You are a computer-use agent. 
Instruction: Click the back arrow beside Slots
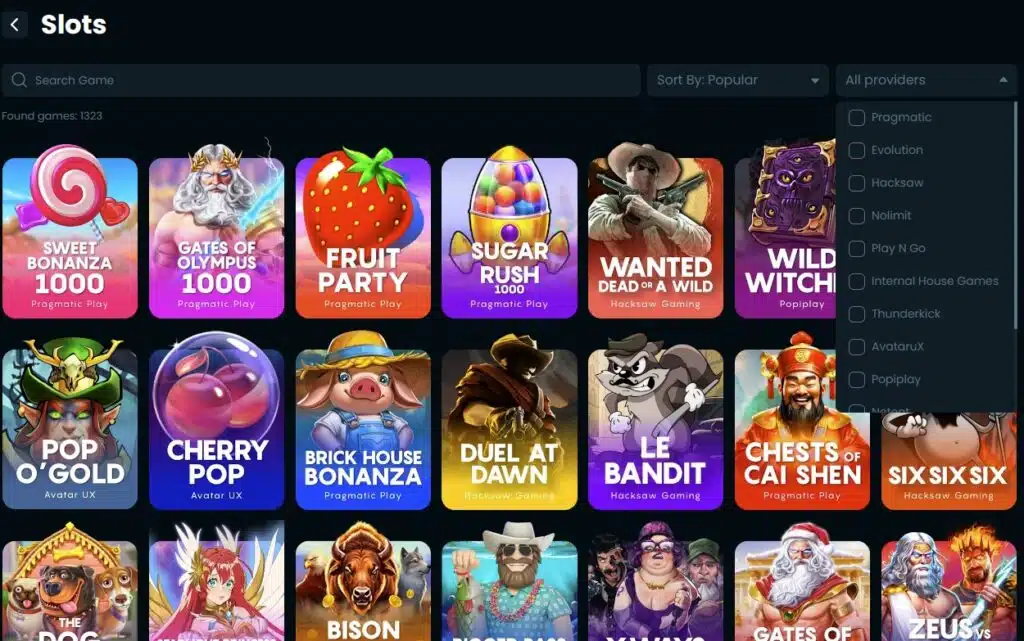(14, 25)
